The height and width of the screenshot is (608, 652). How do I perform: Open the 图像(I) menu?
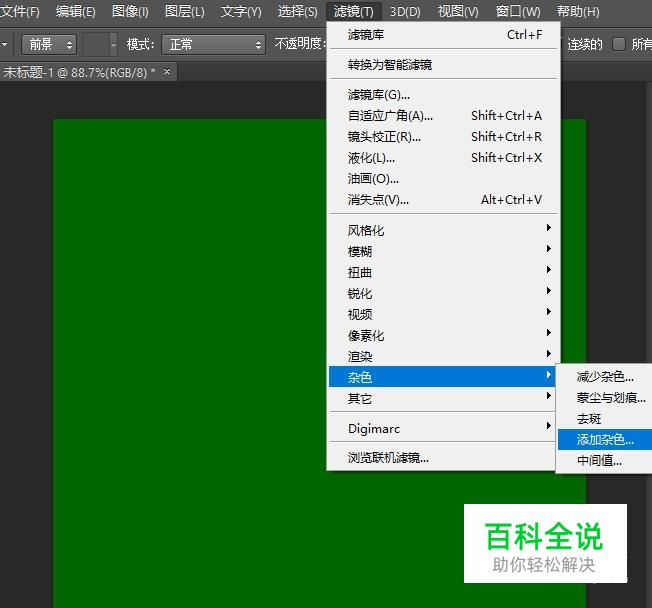click(x=130, y=11)
